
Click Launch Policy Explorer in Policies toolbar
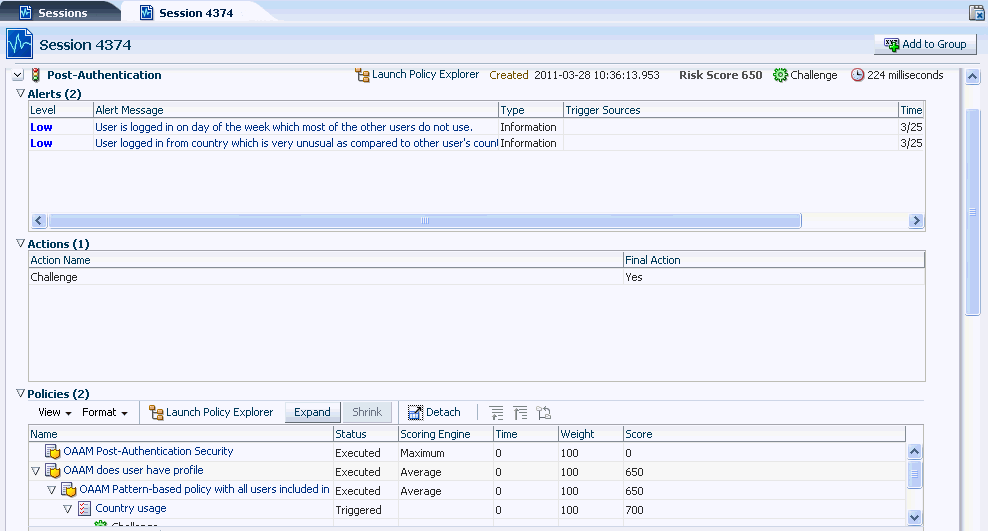211,413
